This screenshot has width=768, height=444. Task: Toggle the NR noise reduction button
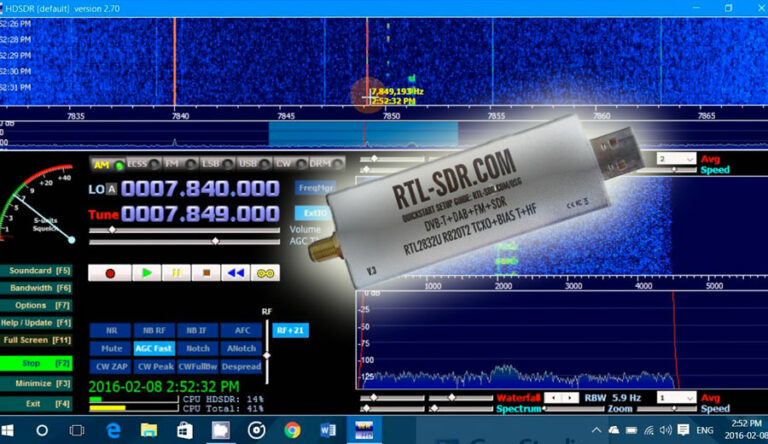111,330
